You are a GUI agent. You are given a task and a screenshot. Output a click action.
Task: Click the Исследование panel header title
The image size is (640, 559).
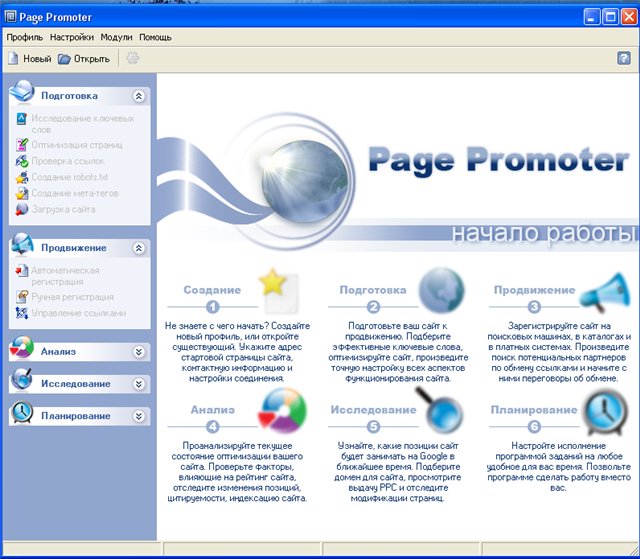coord(76,384)
